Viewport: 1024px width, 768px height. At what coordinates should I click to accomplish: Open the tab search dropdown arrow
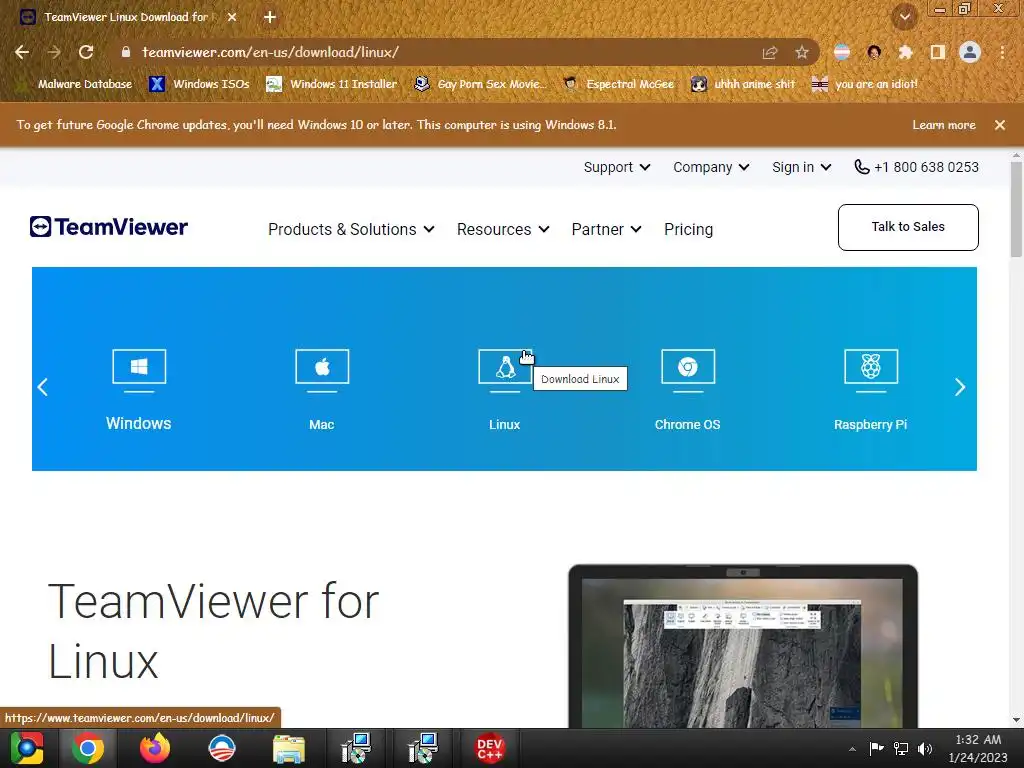[x=905, y=17]
